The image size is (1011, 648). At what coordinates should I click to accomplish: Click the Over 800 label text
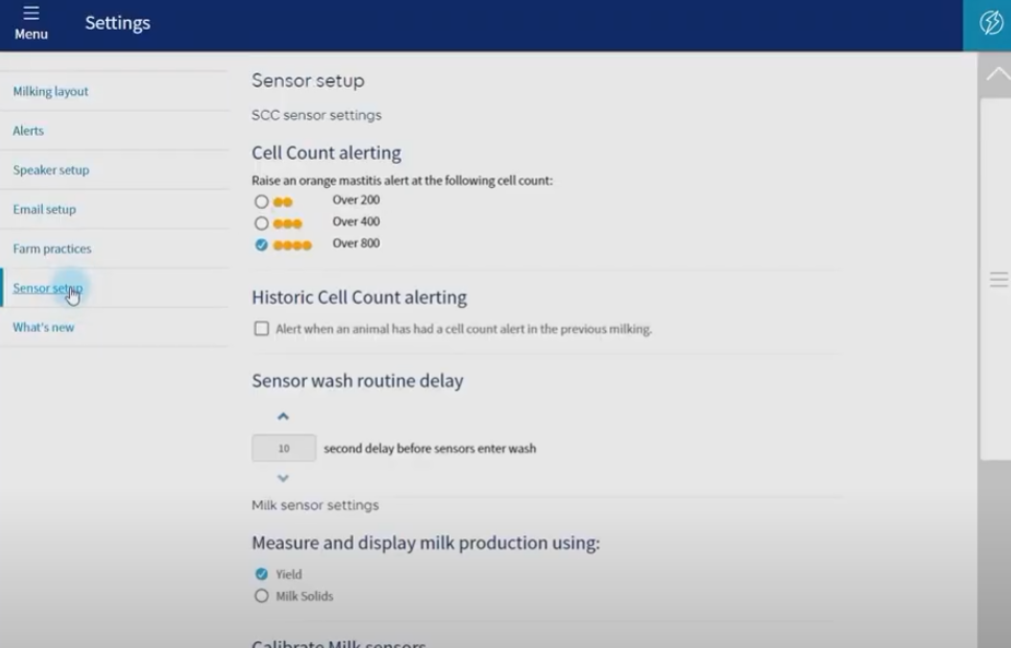(356, 243)
